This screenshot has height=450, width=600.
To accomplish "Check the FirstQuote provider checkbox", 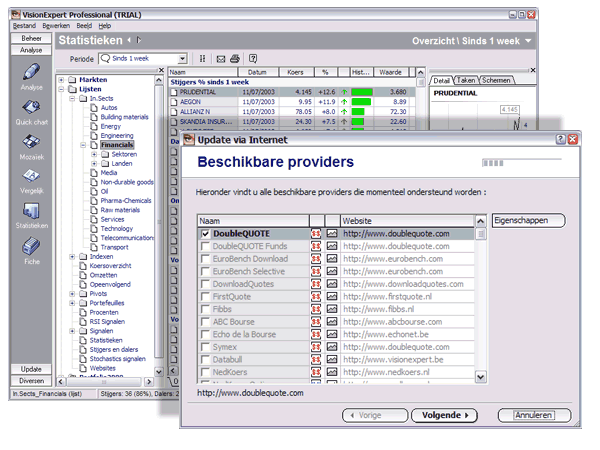I will pyautogui.click(x=205, y=297).
